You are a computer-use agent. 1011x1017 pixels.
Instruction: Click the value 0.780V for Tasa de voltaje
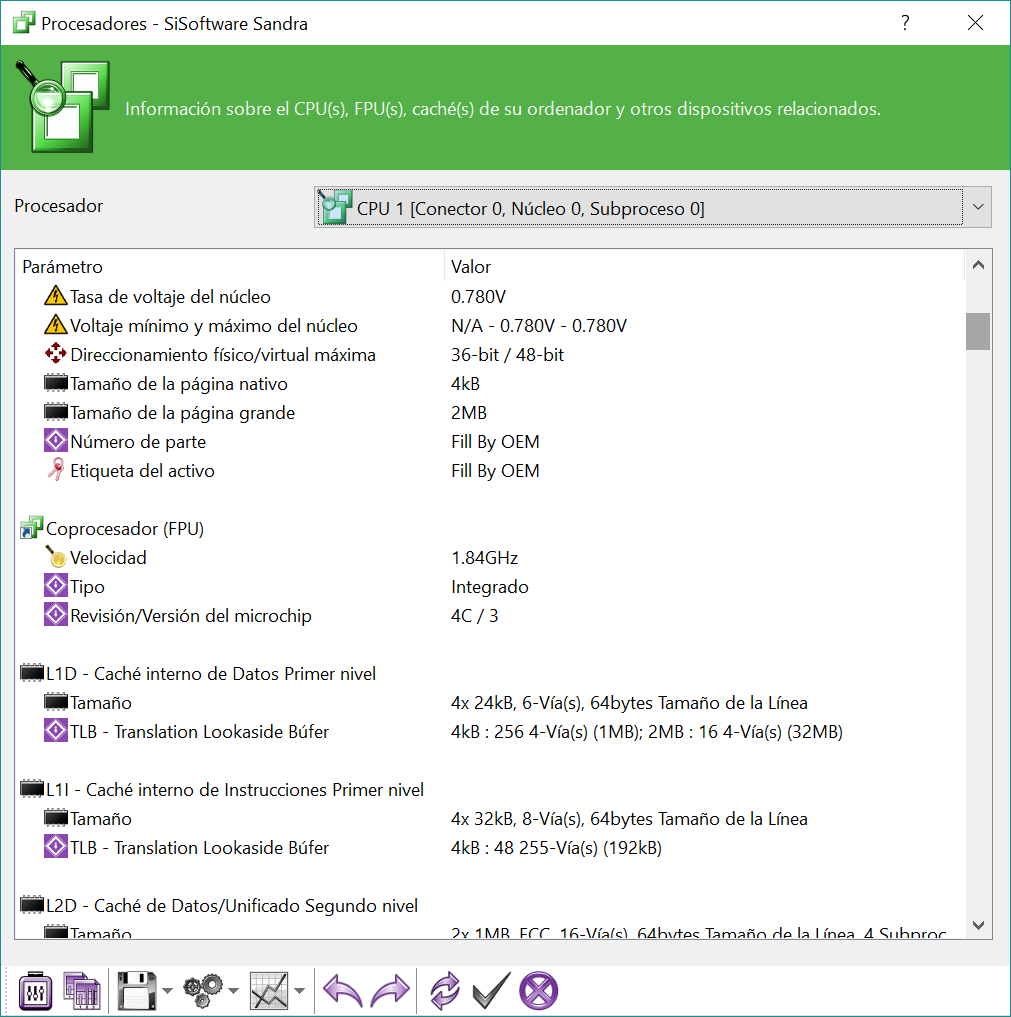478,296
